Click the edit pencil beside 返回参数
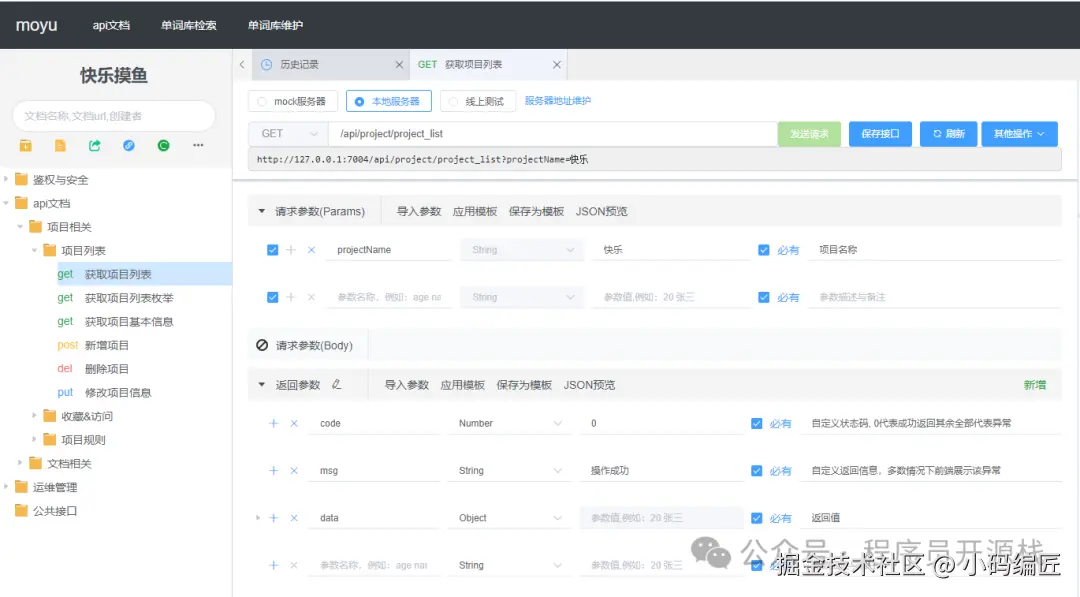 pyautogui.click(x=336, y=384)
